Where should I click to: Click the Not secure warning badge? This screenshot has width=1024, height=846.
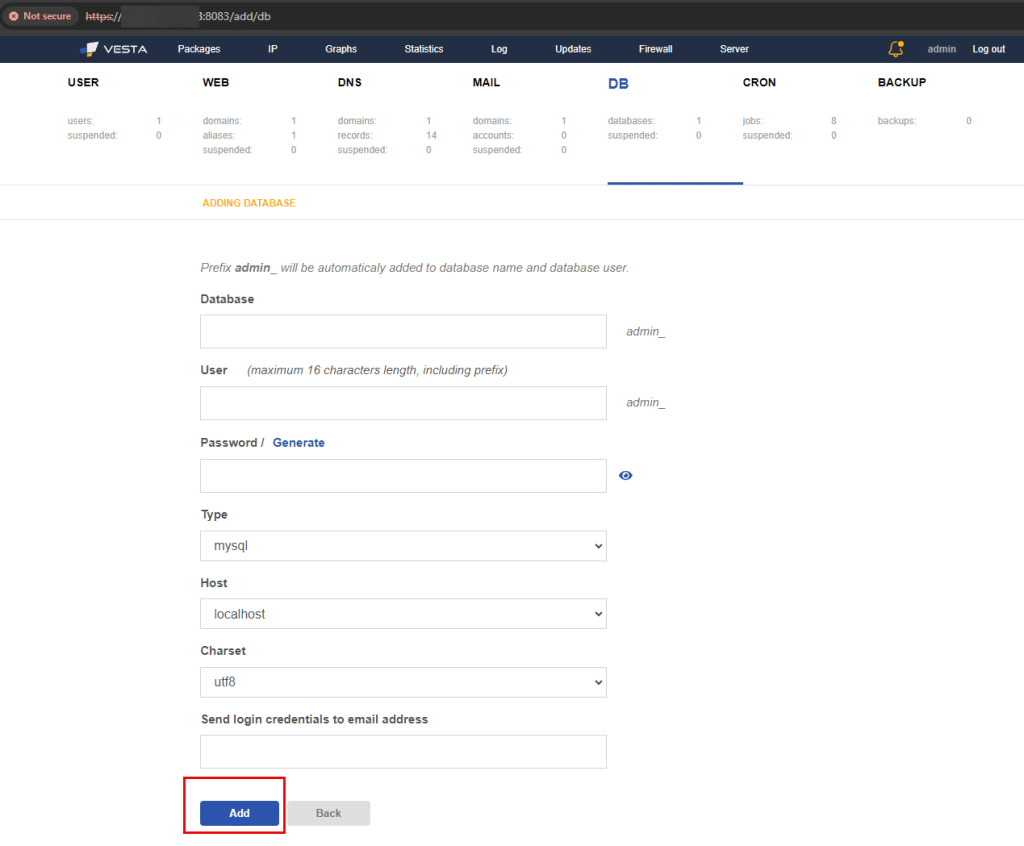pyautogui.click(x=41, y=16)
